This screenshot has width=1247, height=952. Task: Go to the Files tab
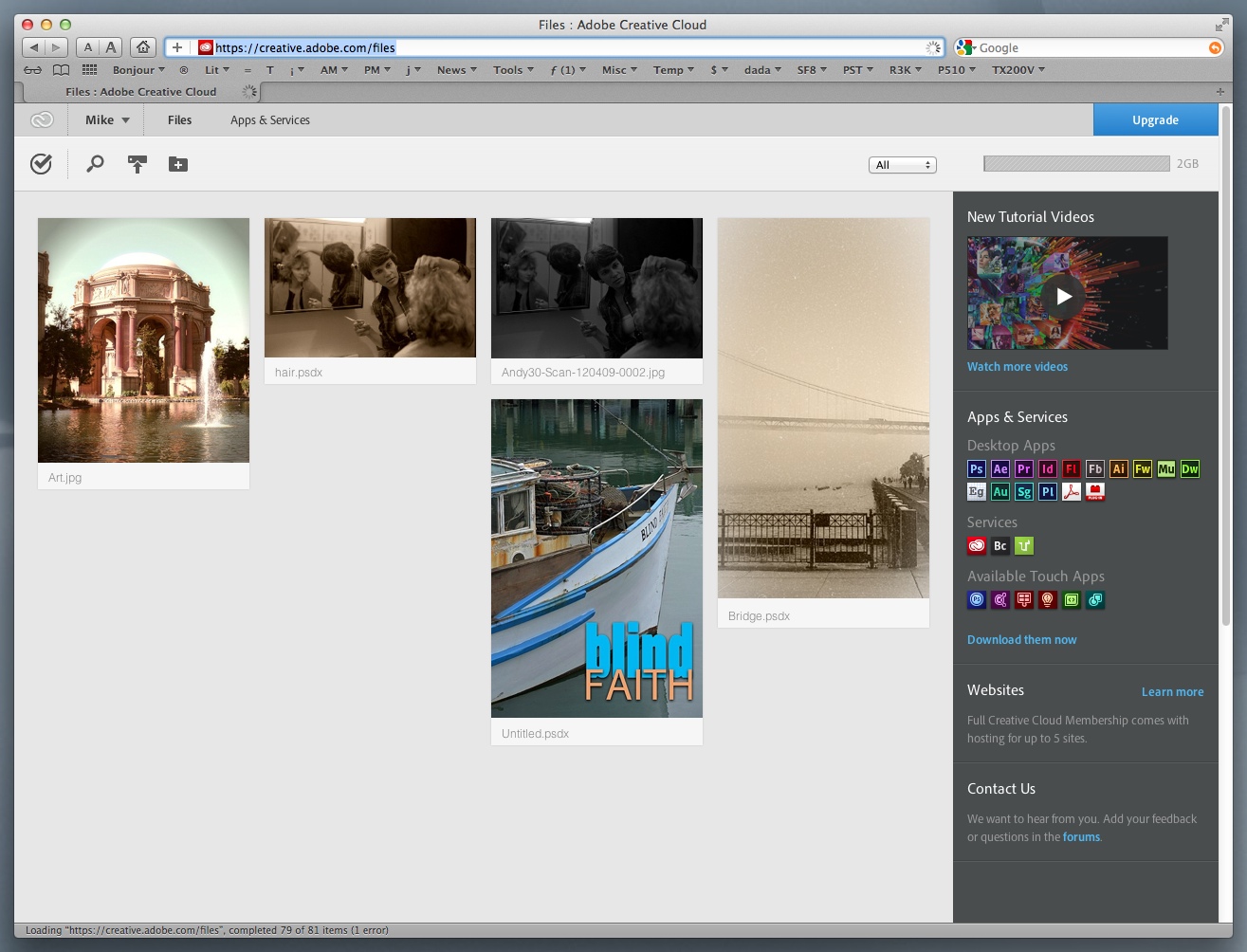[179, 120]
